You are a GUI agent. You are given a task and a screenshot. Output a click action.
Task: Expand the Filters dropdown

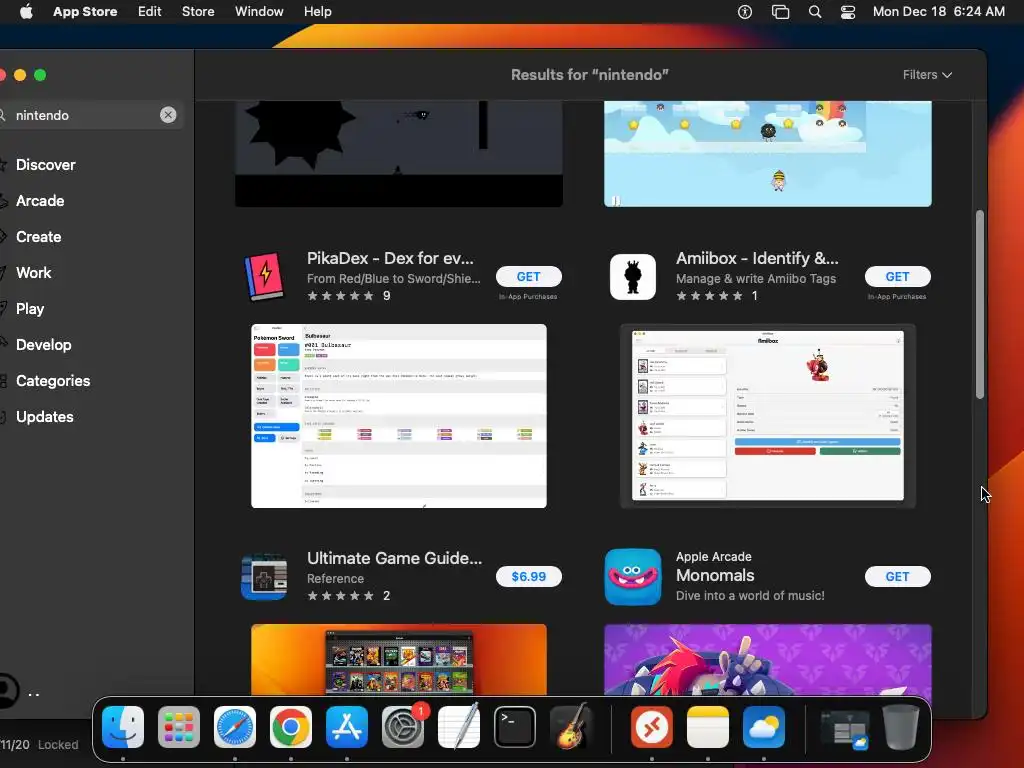pyautogui.click(x=927, y=75)
